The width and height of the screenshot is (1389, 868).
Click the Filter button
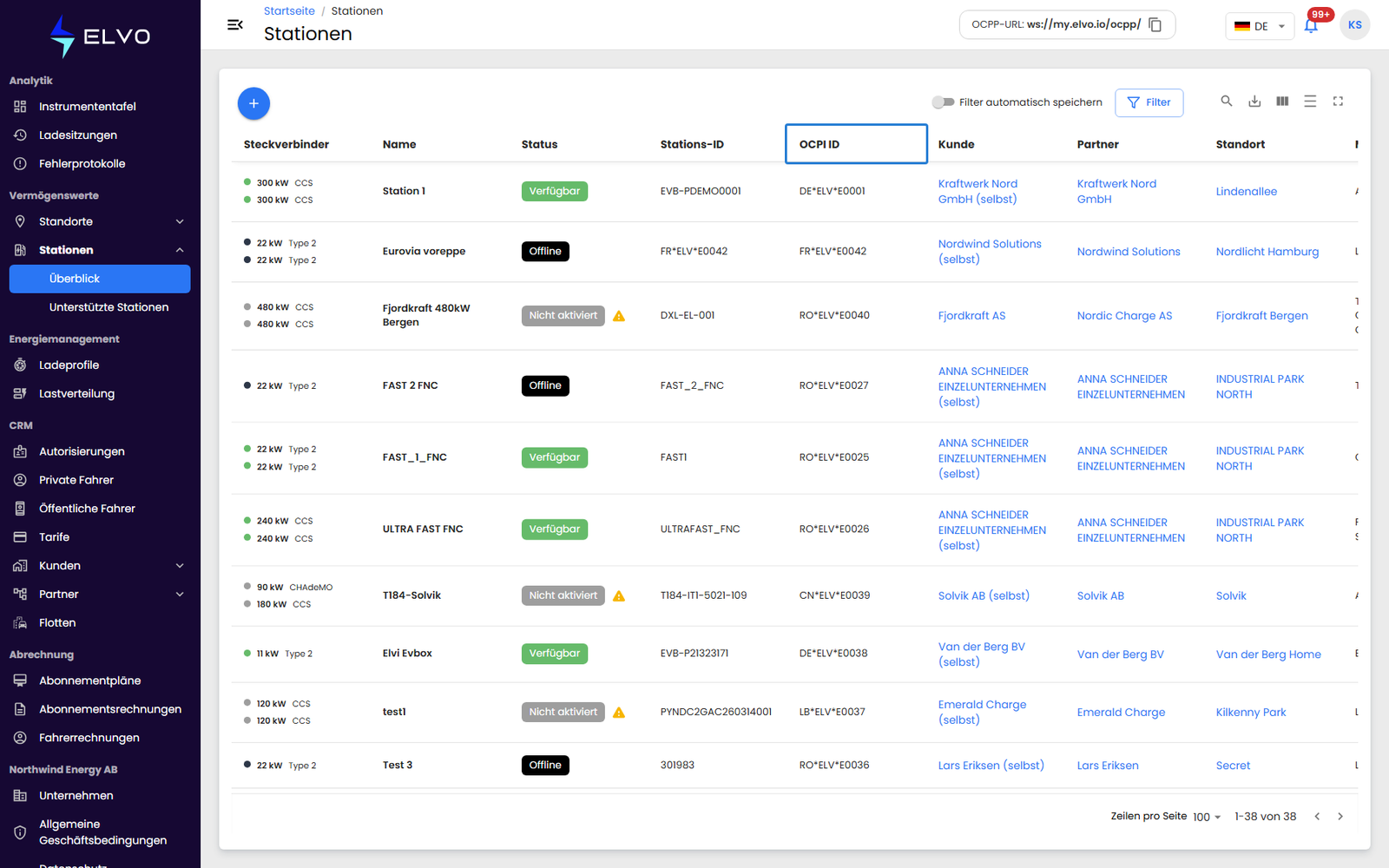(x=1149, y=102)
